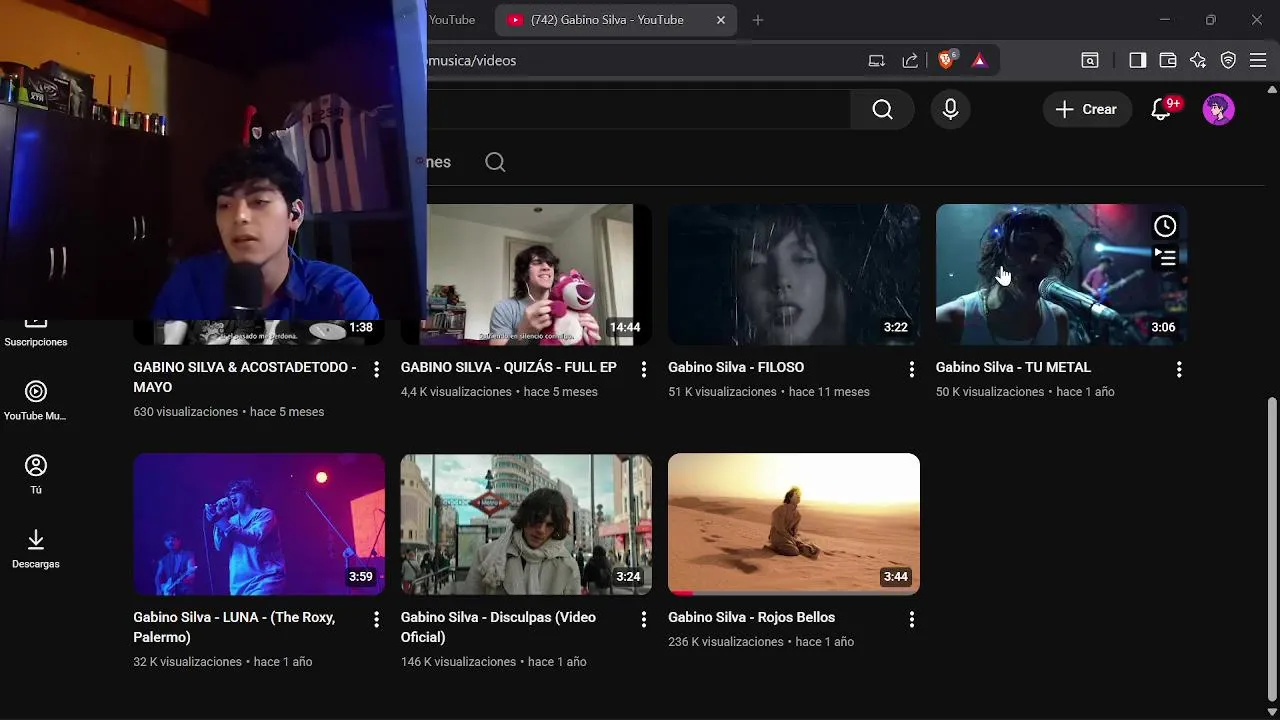Open options menu for GABINO SILVA & ACOSTADETODO - MAYO

coord(376,370)
